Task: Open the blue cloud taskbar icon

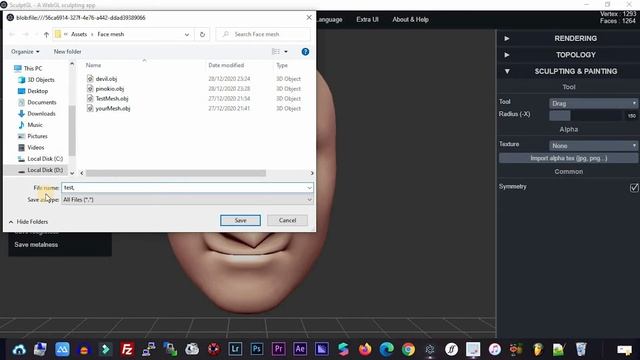Action: (19, 350)
